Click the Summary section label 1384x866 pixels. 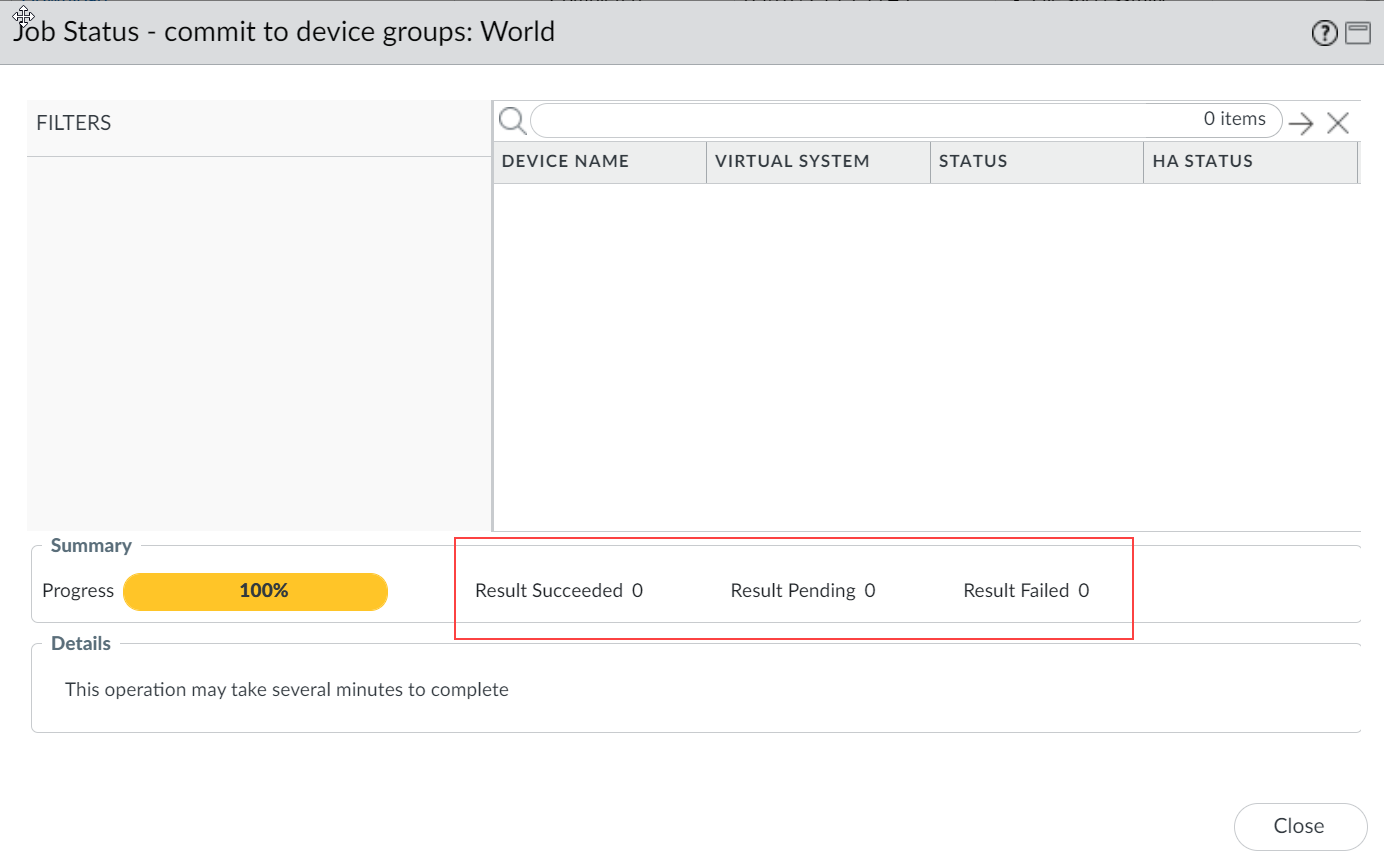click(x=90, y=546)
